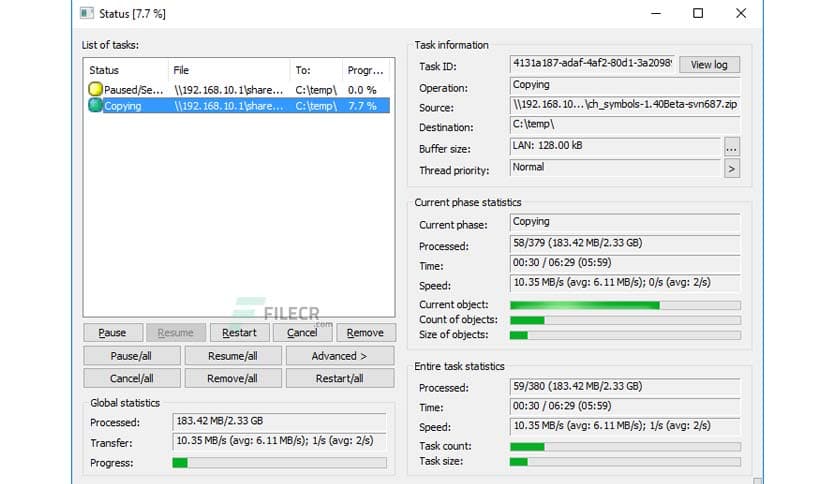Open buffer size settings with ellipsis button

click(x=731, y=147)
